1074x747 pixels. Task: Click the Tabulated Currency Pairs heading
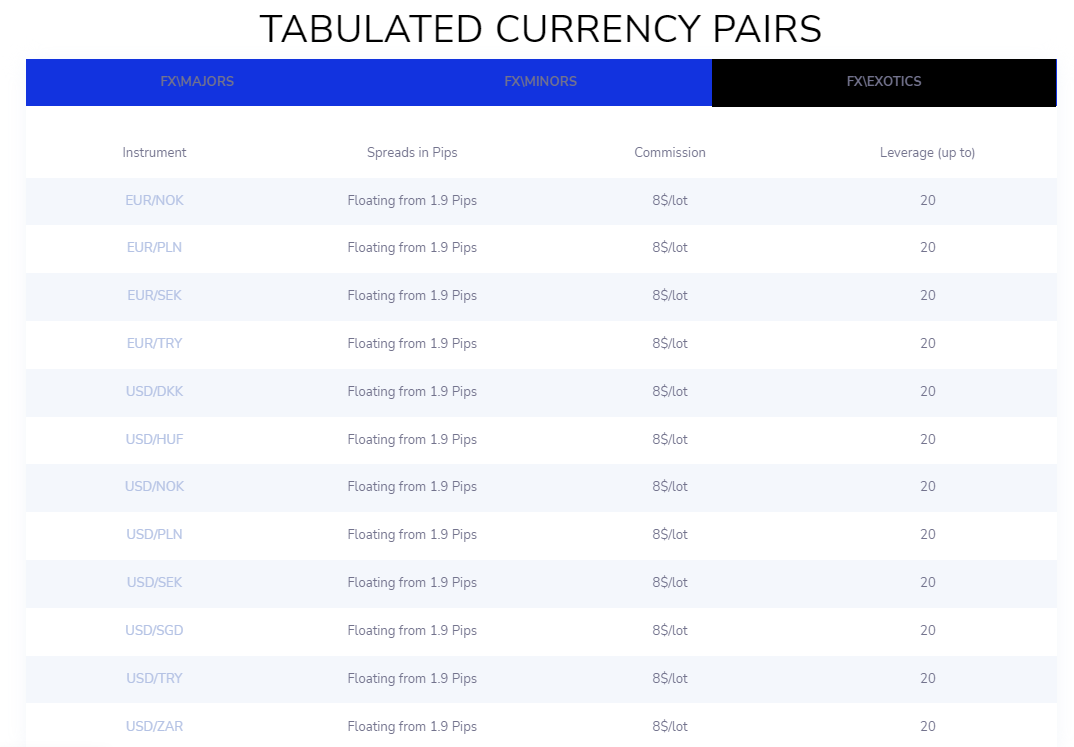[x=540, y=29]
